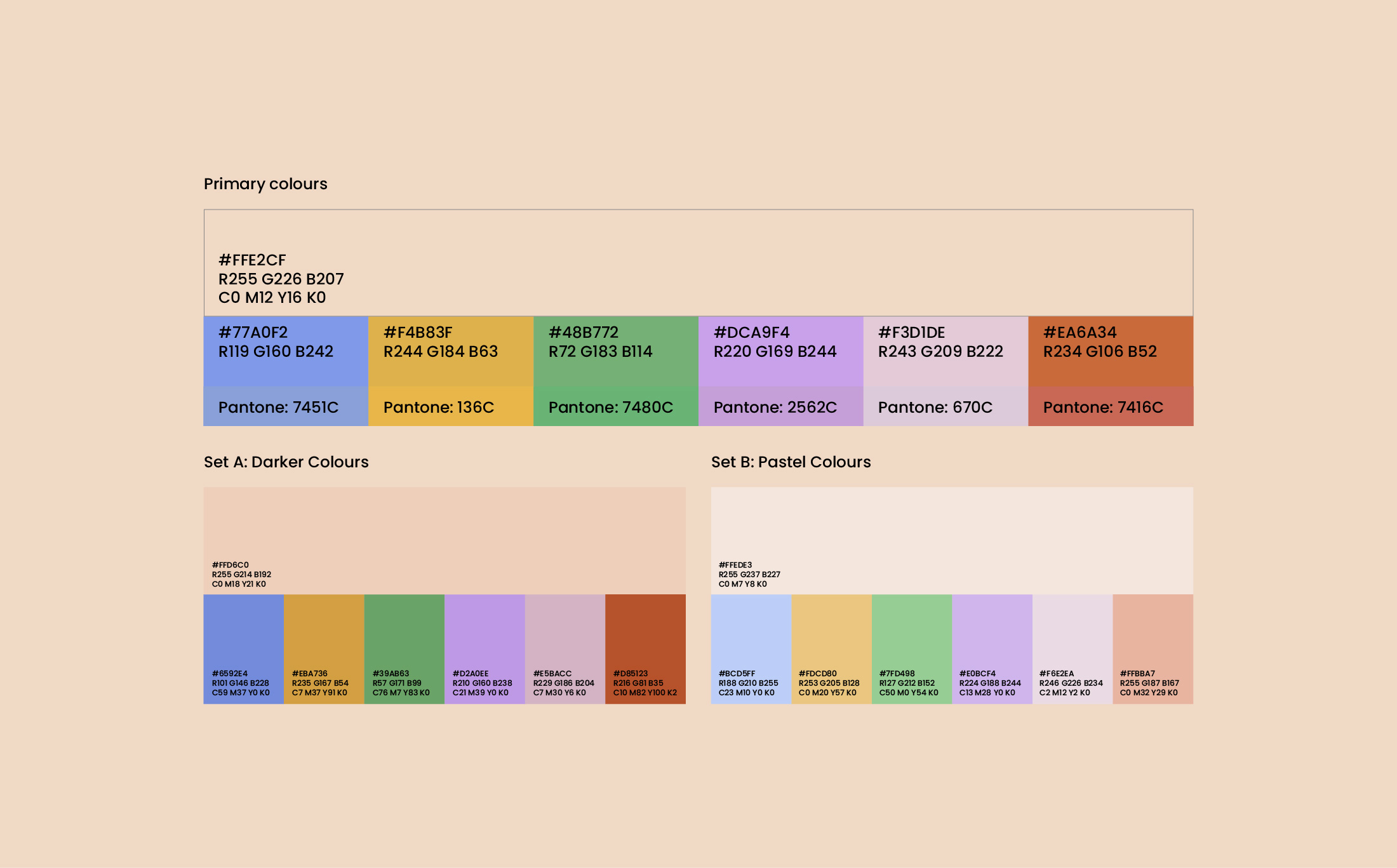The width and height of the screenshot is (1397, 868).
Task: Click the darker blue #6592E4 swatch
Action: click(243, 635)
